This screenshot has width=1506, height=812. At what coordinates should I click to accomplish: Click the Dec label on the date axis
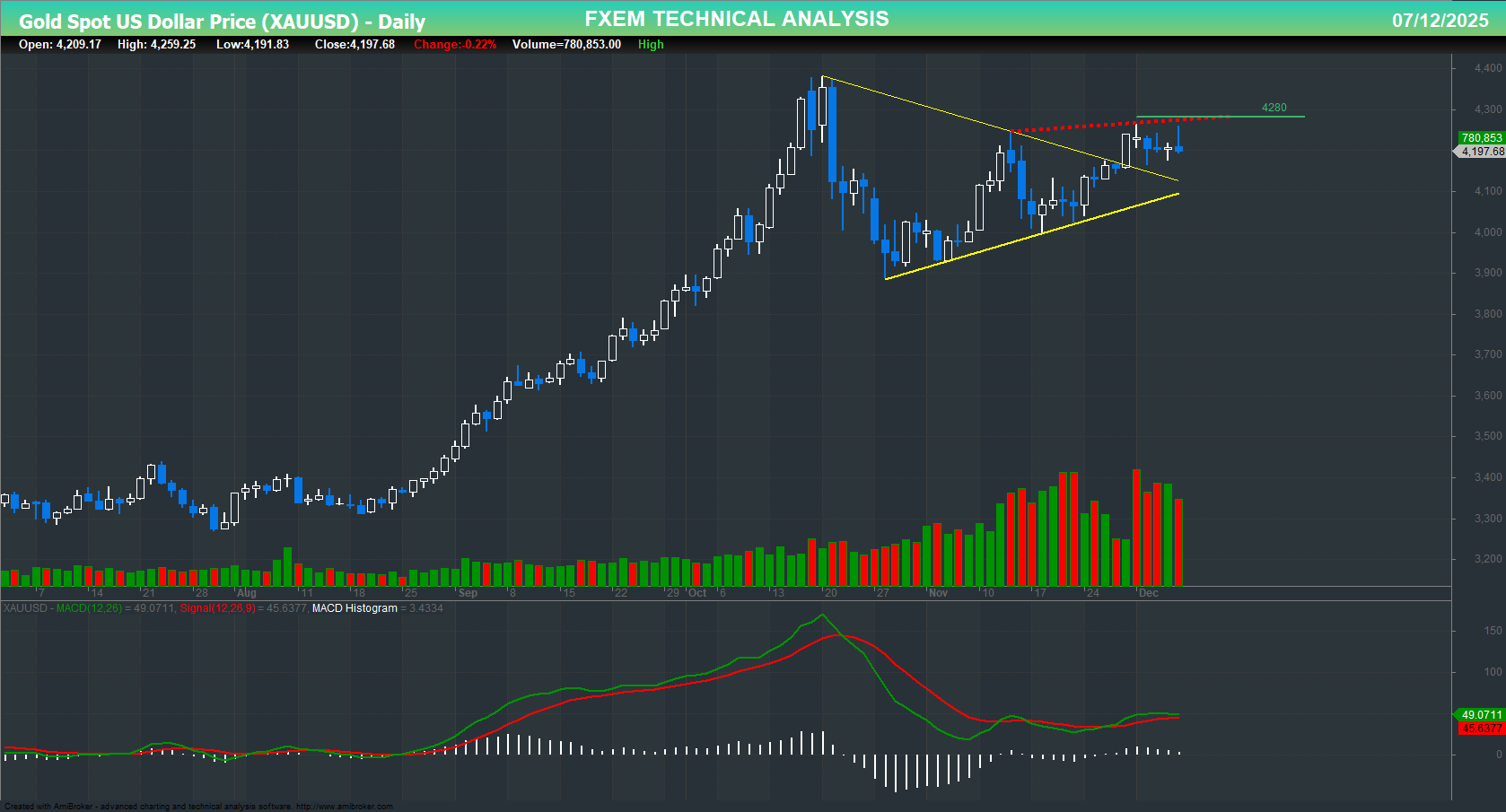(1151, 593)
